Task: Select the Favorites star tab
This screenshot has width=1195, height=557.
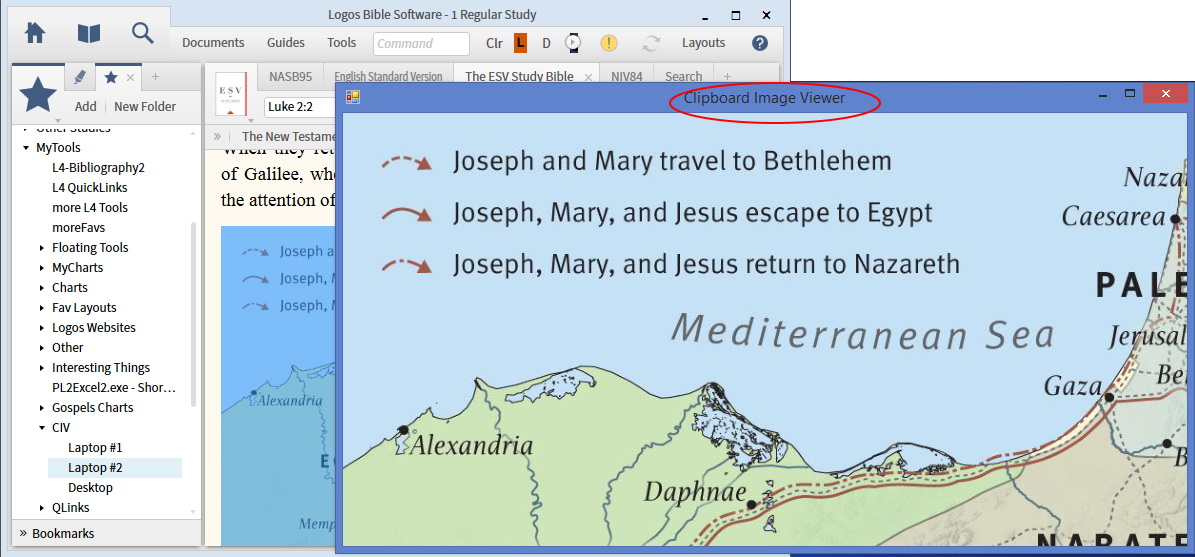Action: (x=111, y=77)
